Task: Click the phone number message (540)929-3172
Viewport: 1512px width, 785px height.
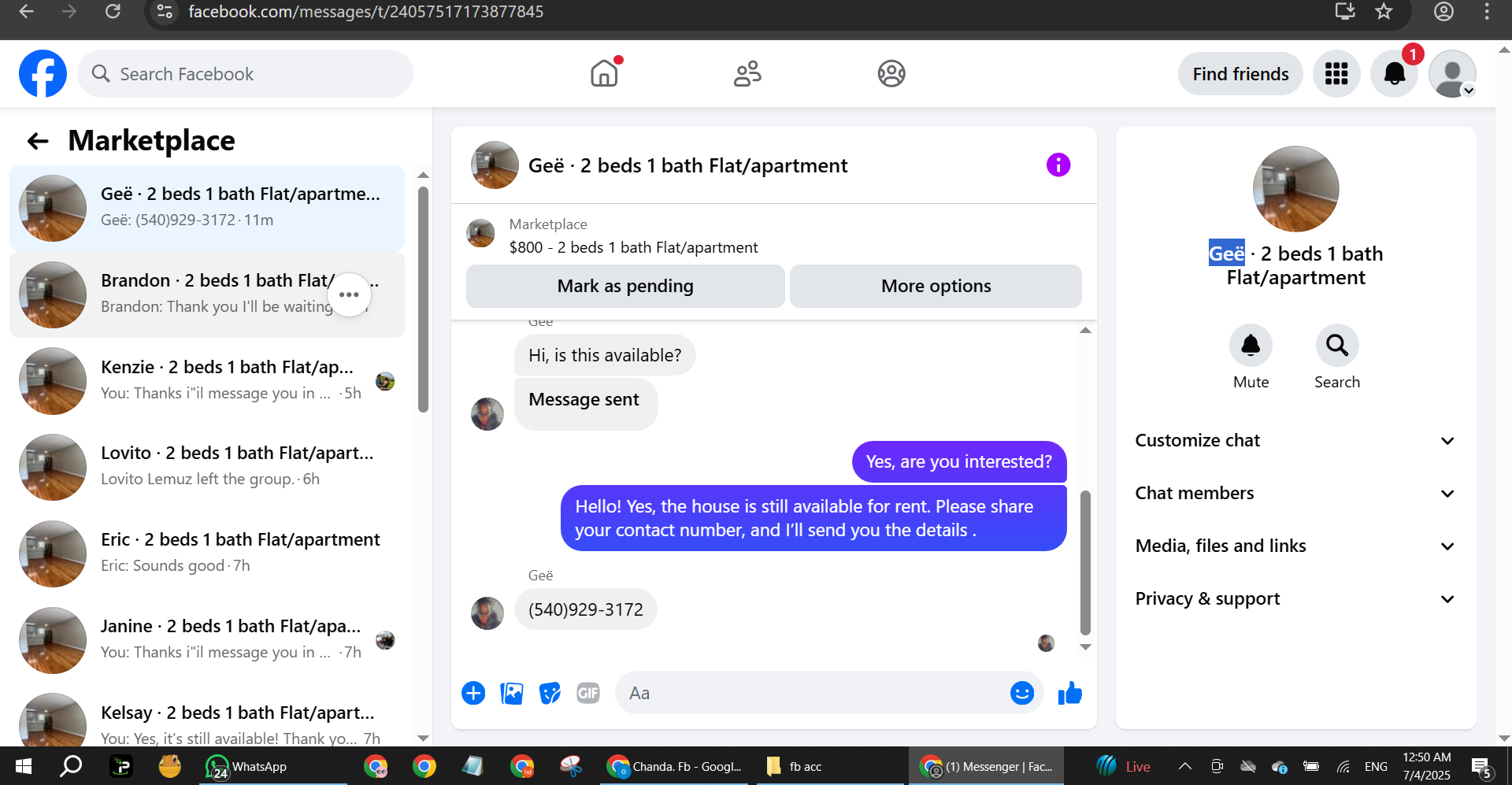Action: click(x=586, y=609)
